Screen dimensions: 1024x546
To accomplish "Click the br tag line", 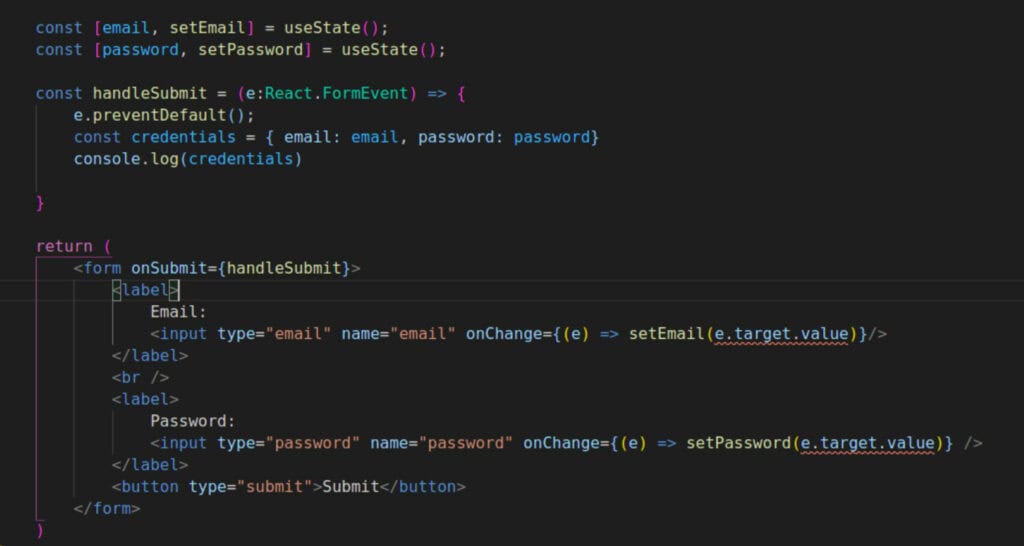I will (140, 378).
